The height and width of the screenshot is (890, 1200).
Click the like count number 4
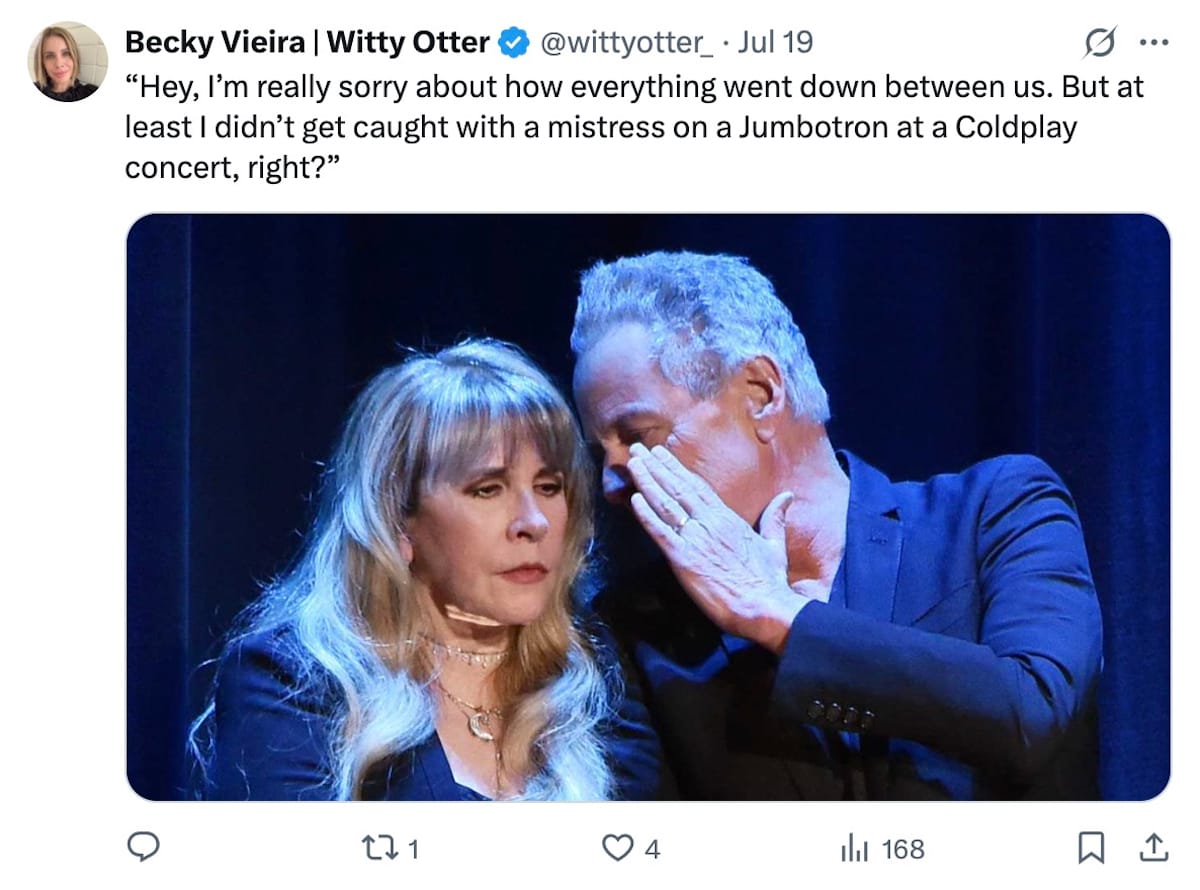tap(651, 850)
